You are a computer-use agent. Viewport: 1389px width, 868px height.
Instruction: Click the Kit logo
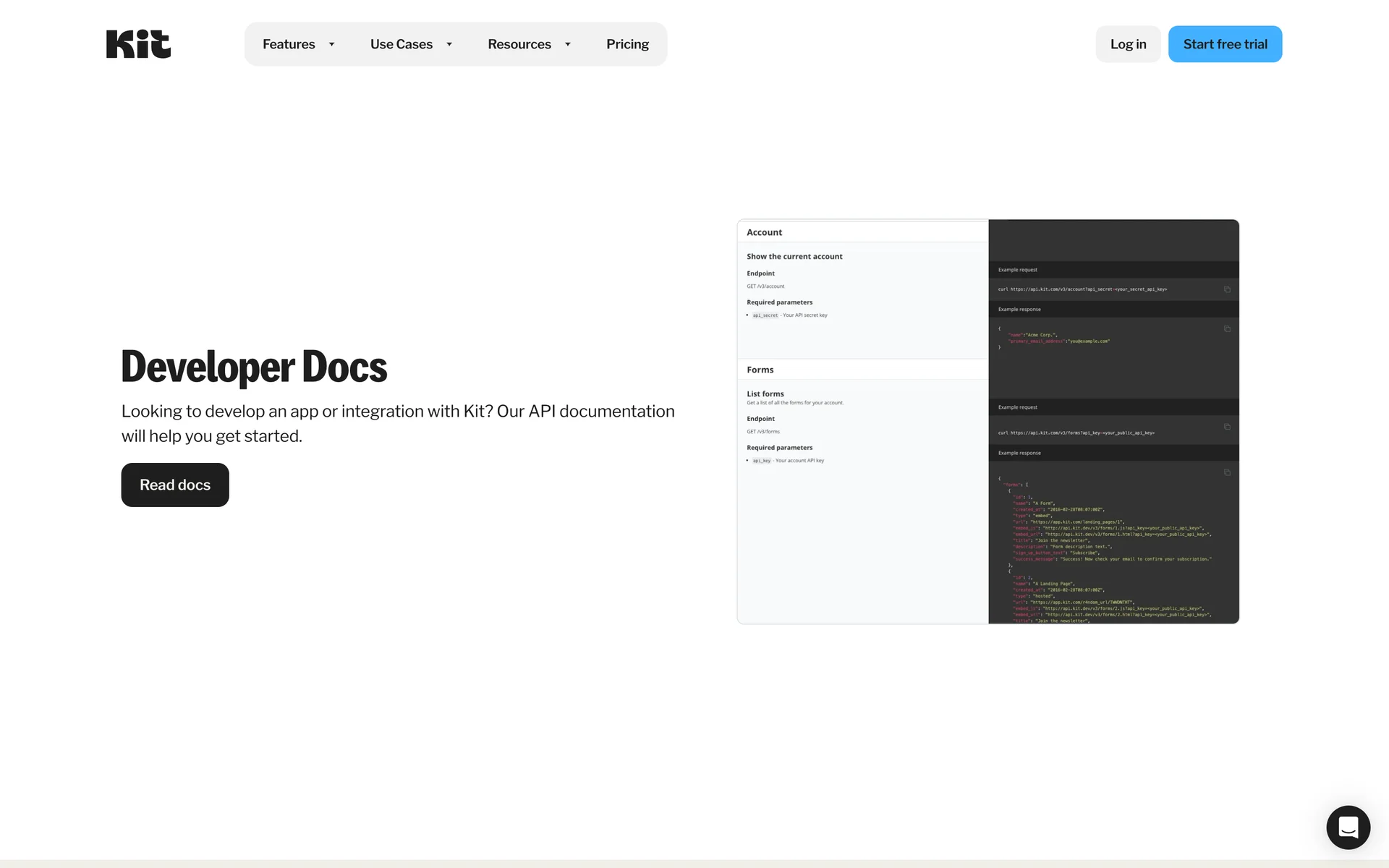point(138,44)
